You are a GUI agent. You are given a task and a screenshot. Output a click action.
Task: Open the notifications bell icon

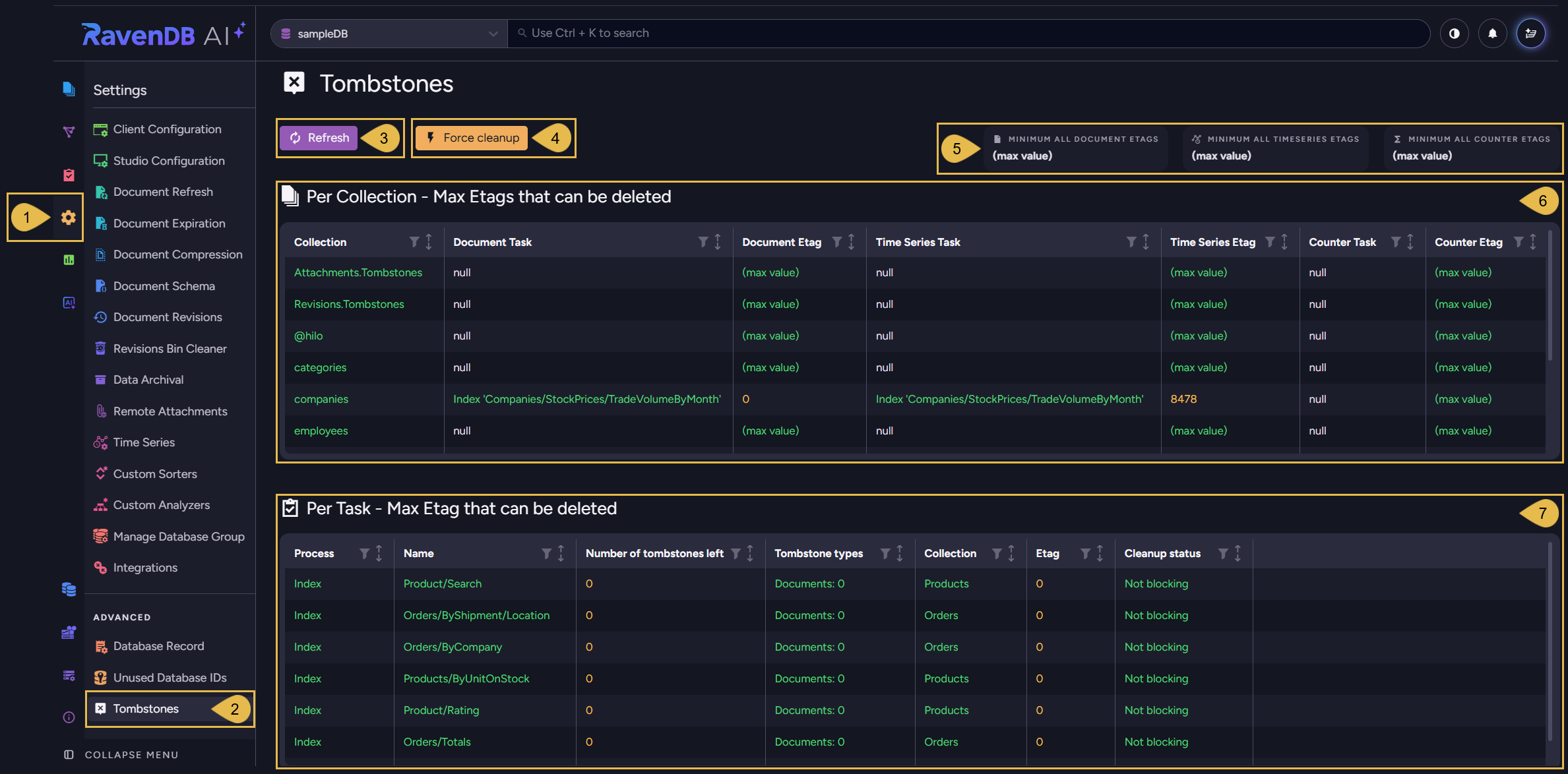(1492, 34)
